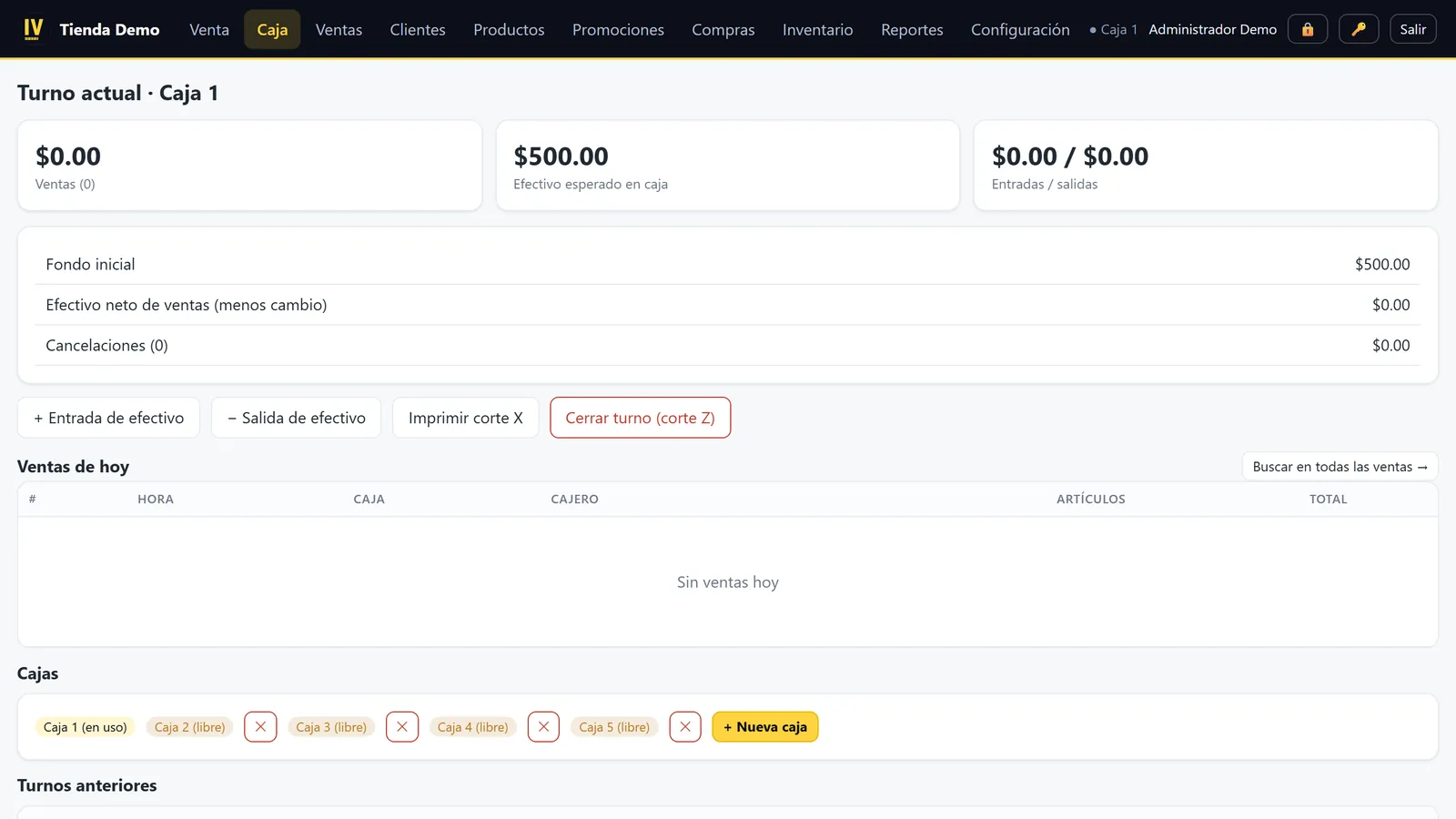The width and height of the screenshot is (1456, 819).
Task: Open Buscar en todas las ventas link
Action: point(1340,466)
